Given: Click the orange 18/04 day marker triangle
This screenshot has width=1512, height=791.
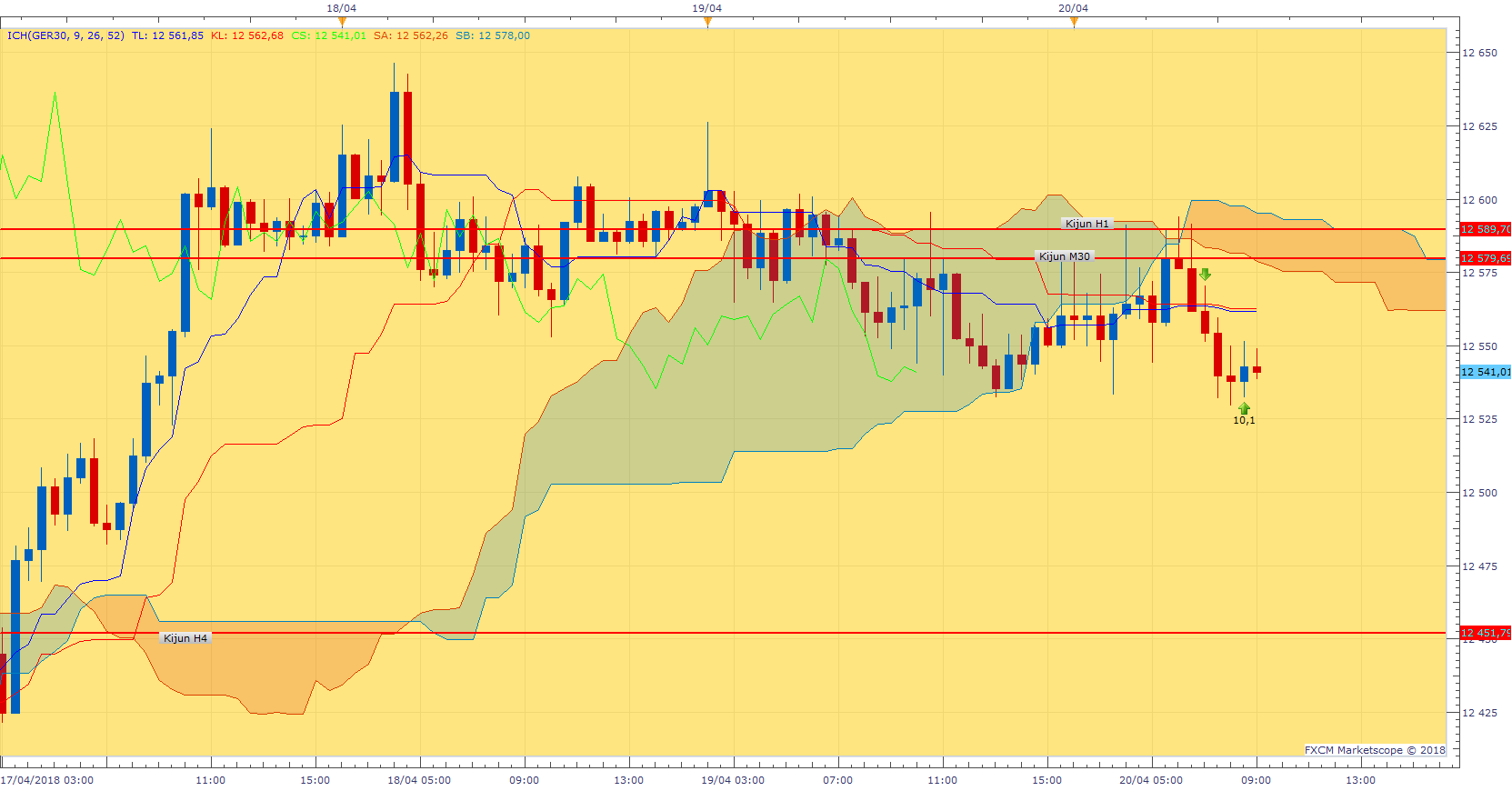Looking at the screenshot, I should (x=342, y=22).
